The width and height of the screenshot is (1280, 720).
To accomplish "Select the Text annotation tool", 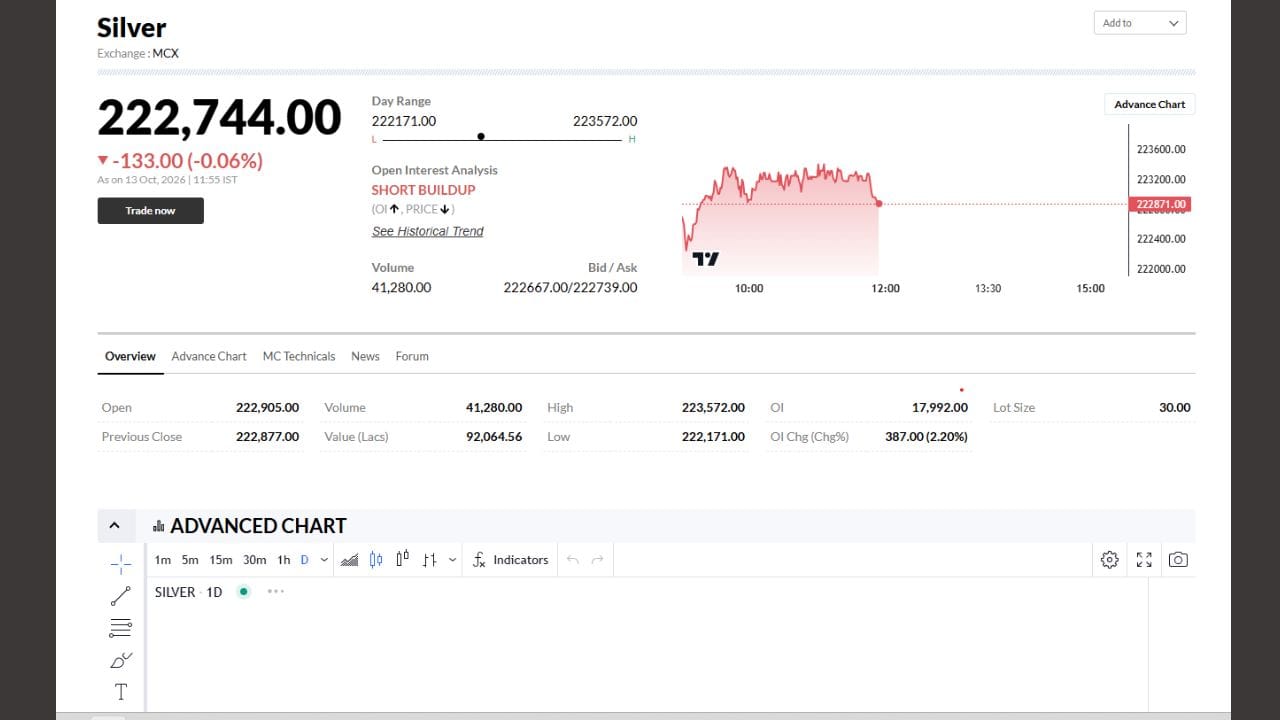I will click(x=120, y=692).
